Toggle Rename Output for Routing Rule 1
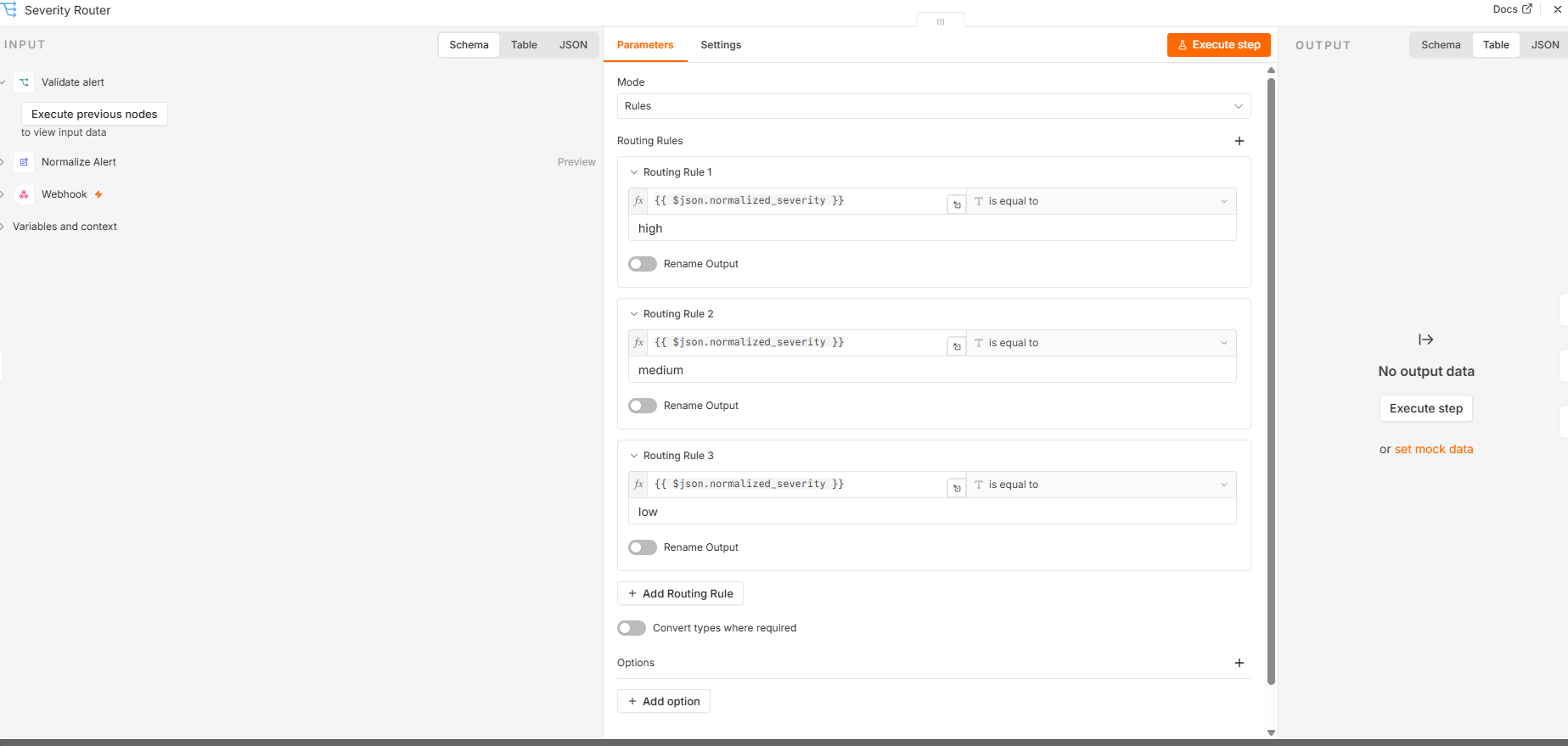The image size is (1568, 746). pyautogui.click(x=643, y=264)
